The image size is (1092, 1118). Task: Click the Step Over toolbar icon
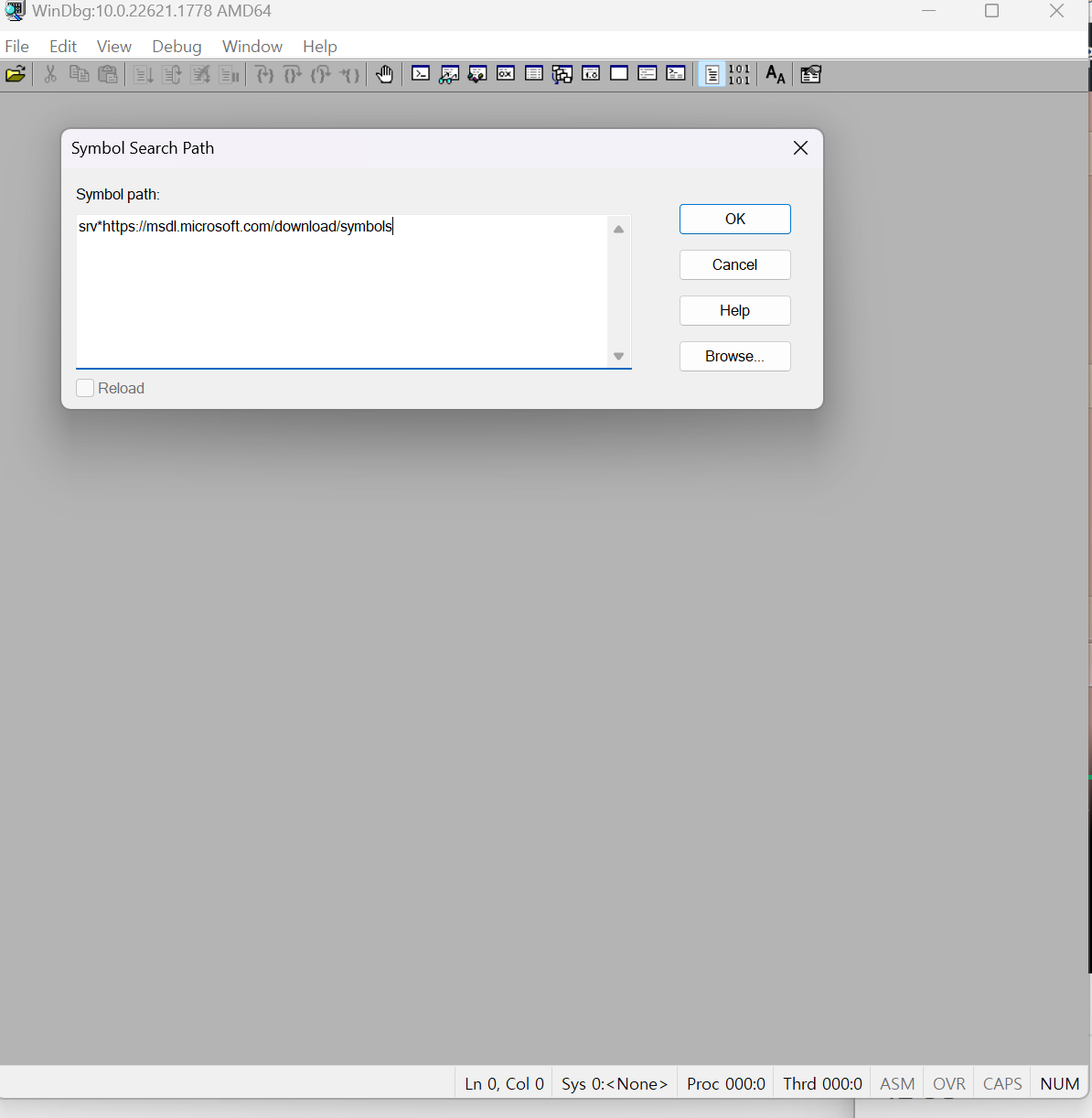293,75
